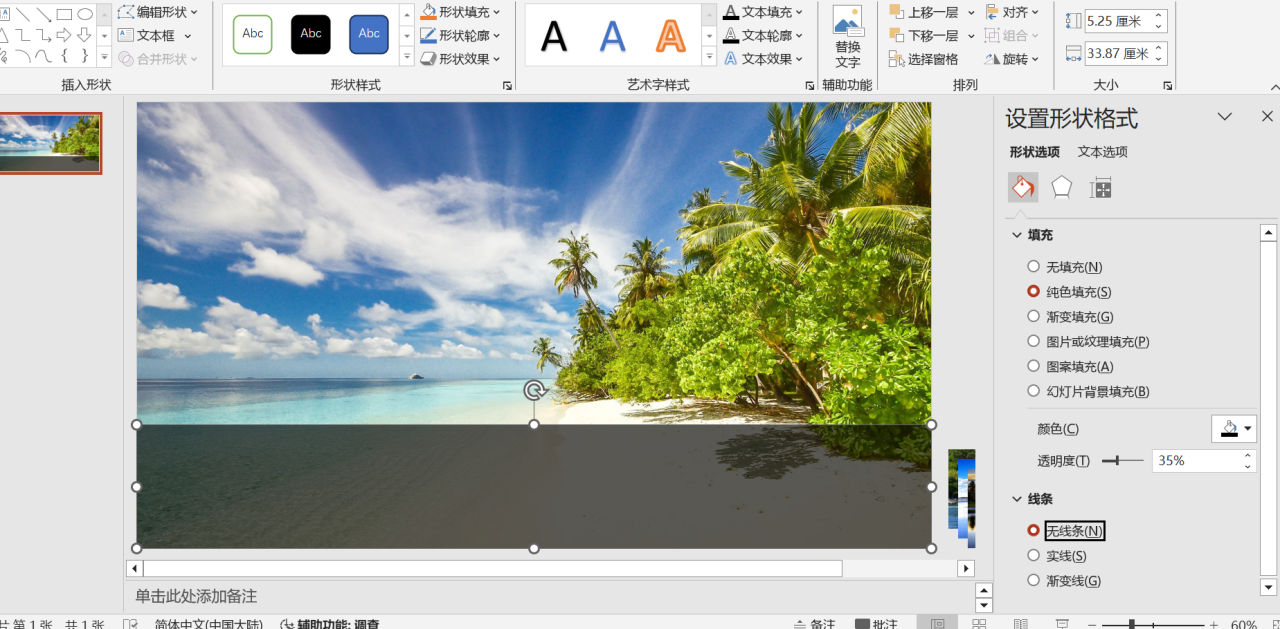Open the Size & Properties icon tab
The width and height of the screenshot is (1280, 629).
1100,187
